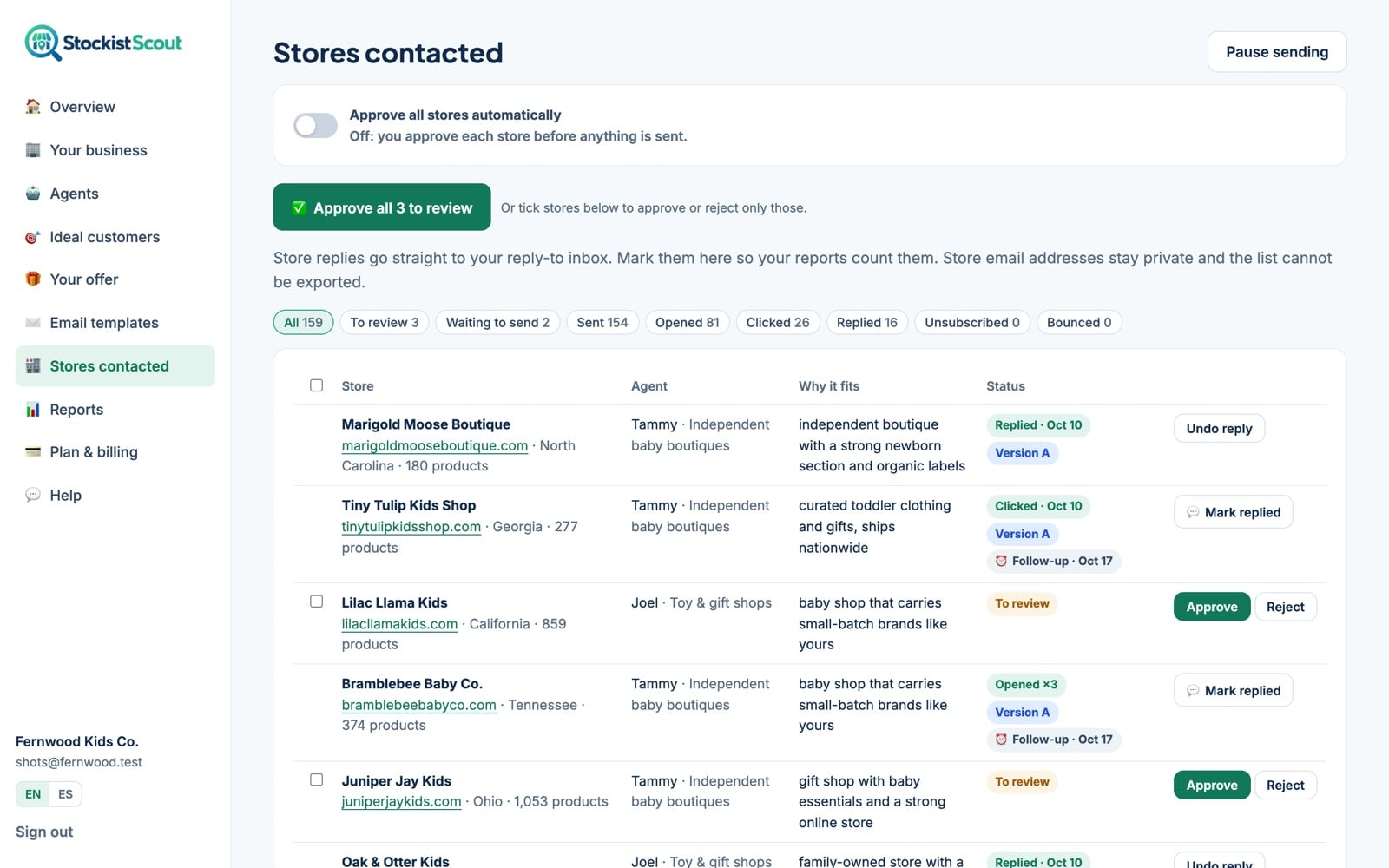
Task: Select the All 159 filter
Action: point(303,322)
